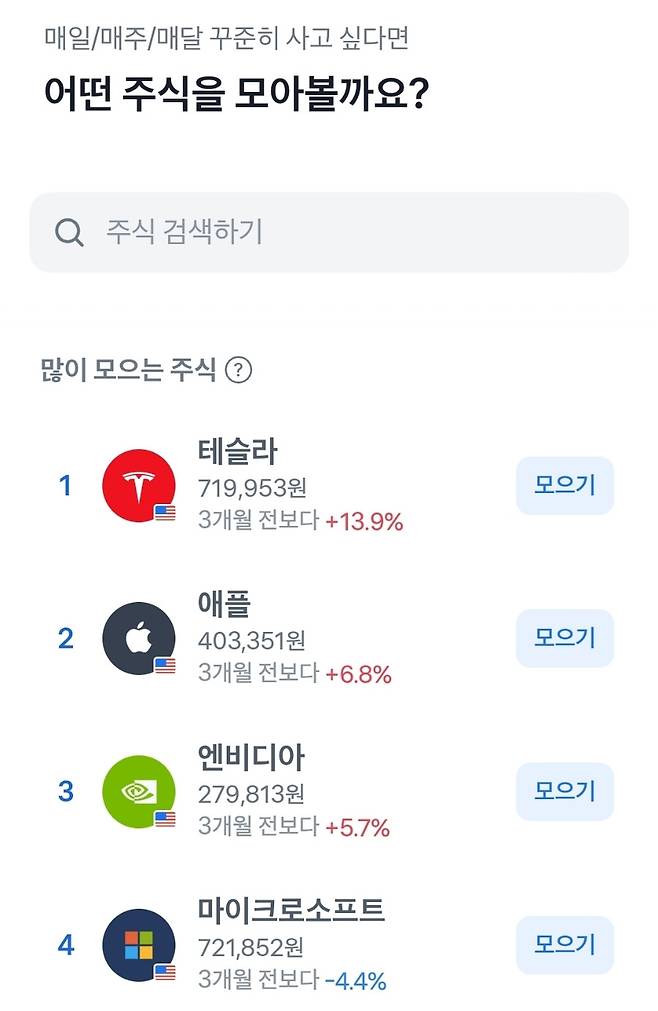Click the Tesla logo icon

(138, 485)
